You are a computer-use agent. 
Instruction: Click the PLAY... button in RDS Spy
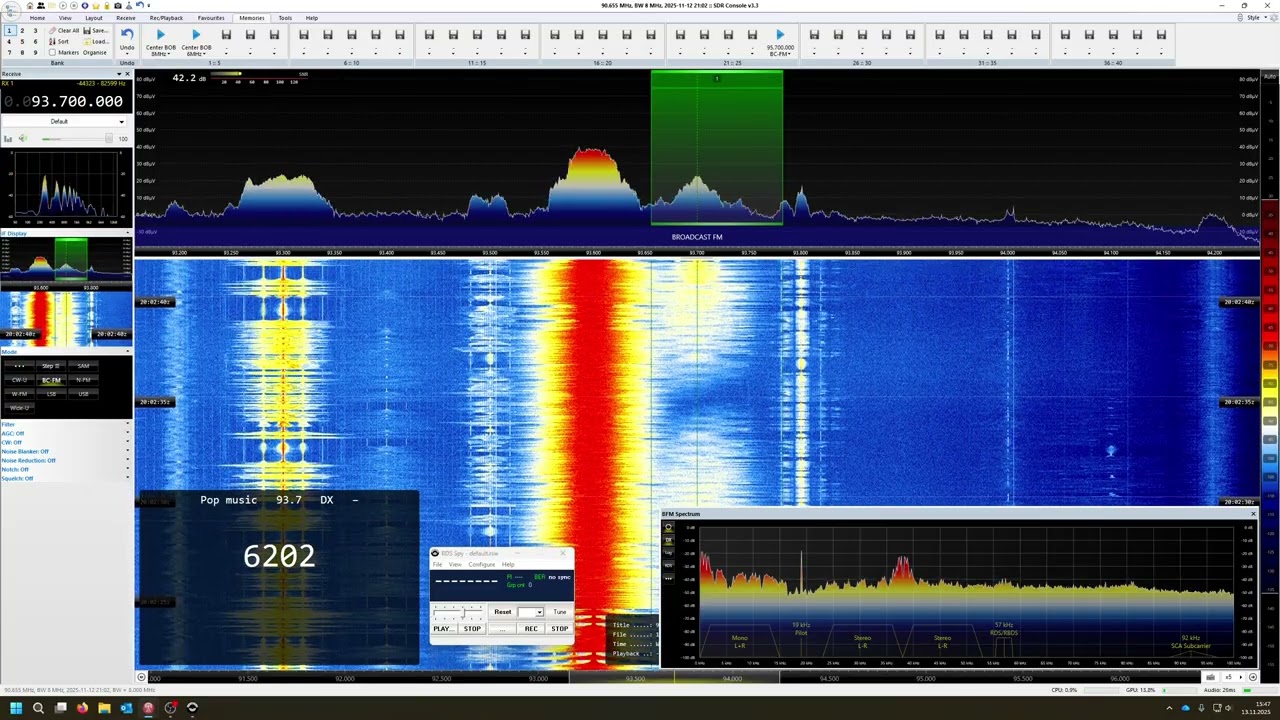pos(442,629)
